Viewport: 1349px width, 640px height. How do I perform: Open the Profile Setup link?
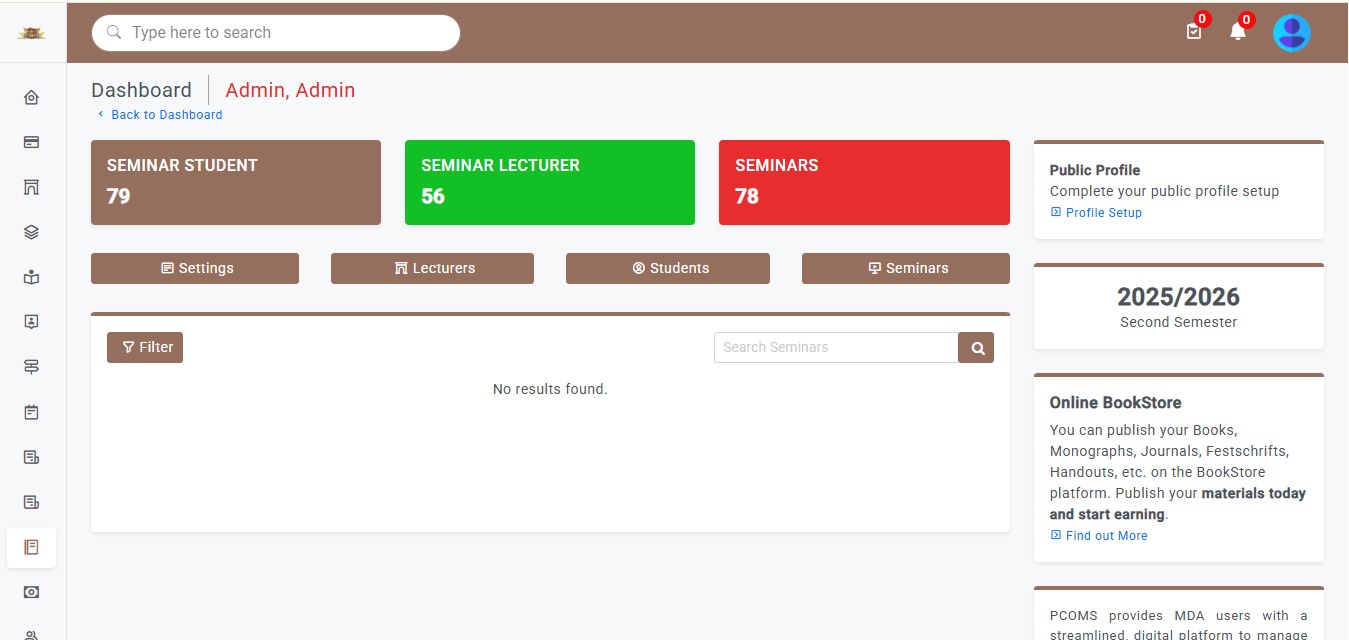coord(1103,213)
